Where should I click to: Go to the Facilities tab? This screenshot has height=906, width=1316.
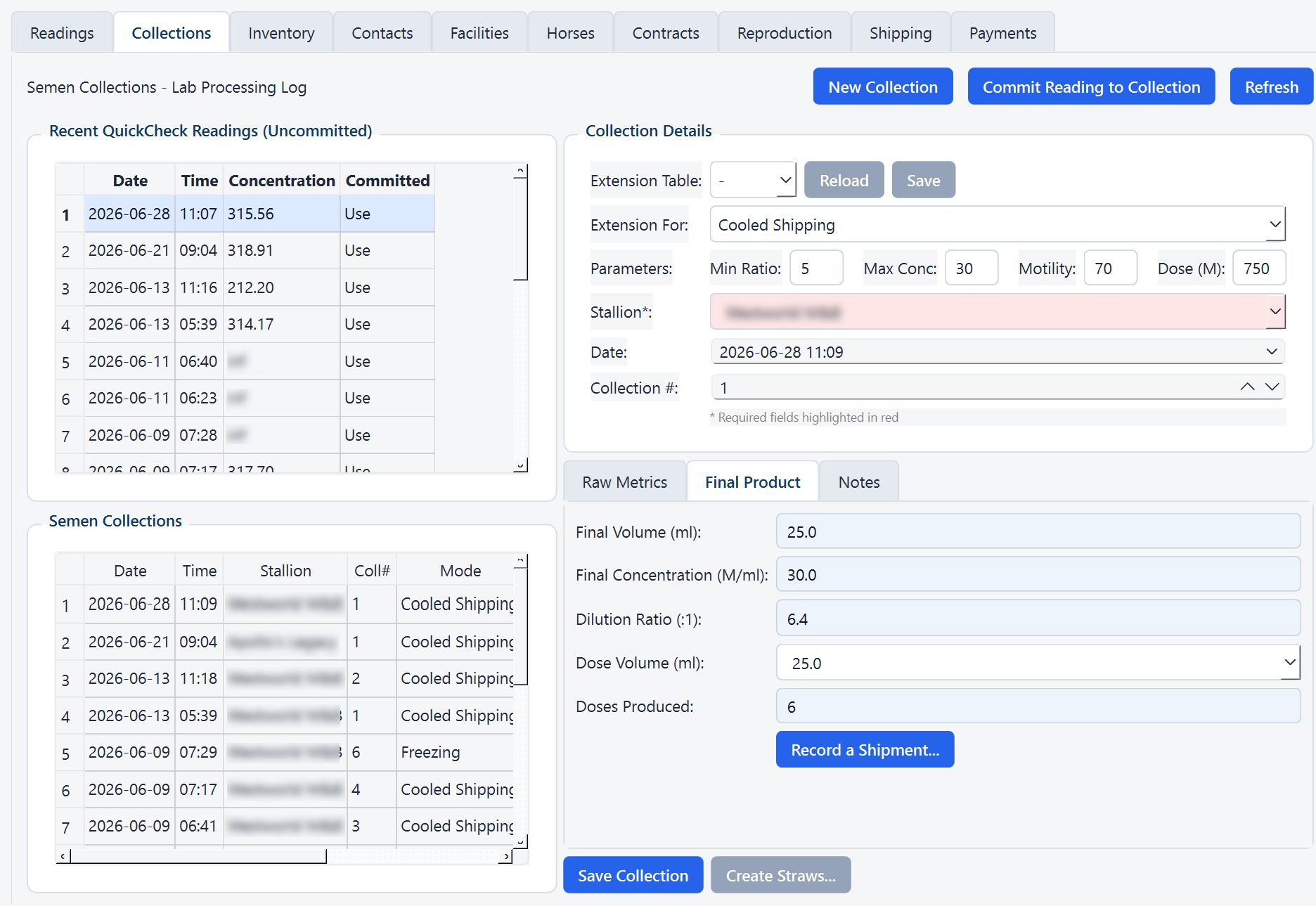479,33
